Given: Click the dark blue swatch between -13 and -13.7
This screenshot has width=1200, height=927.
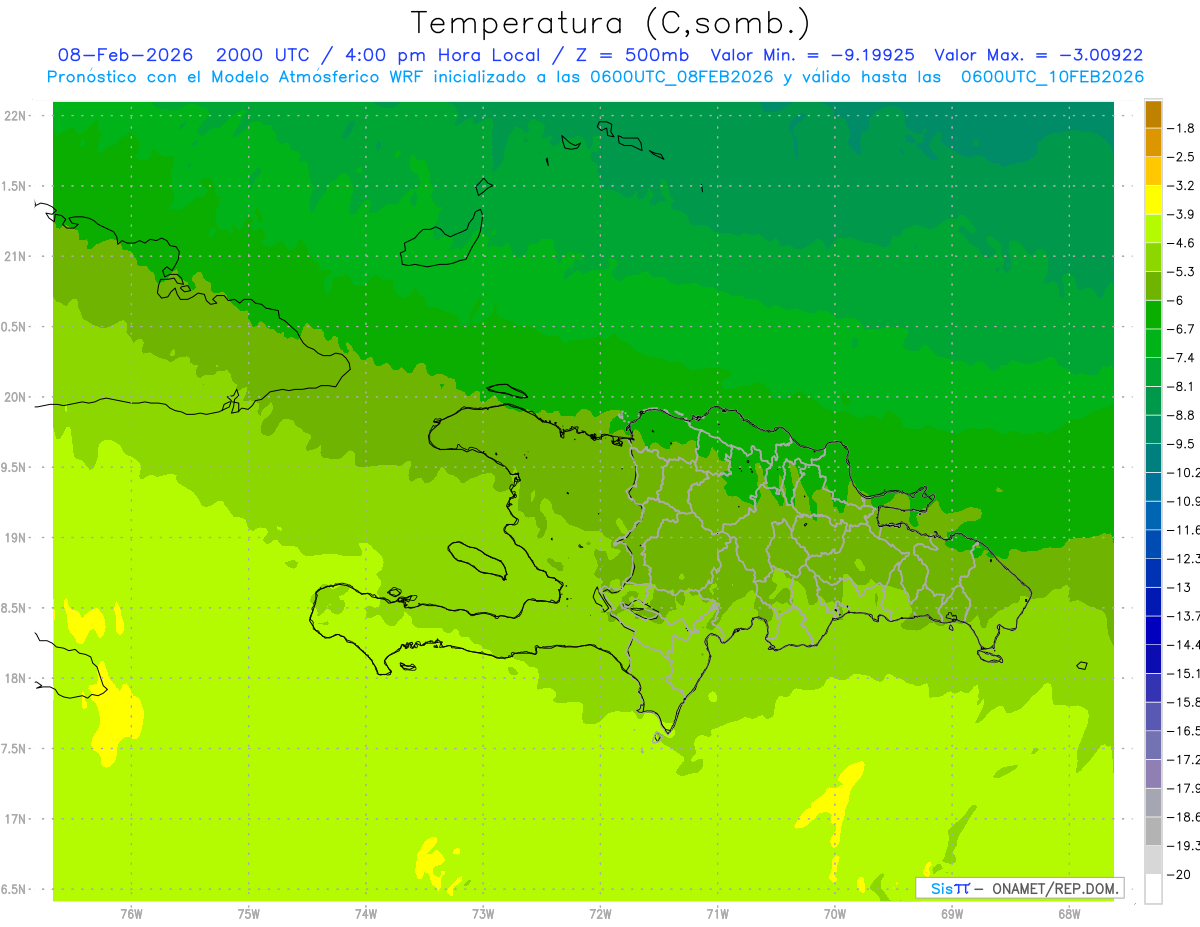Looking at the screenshot, I should click(x=1153, y=601).
